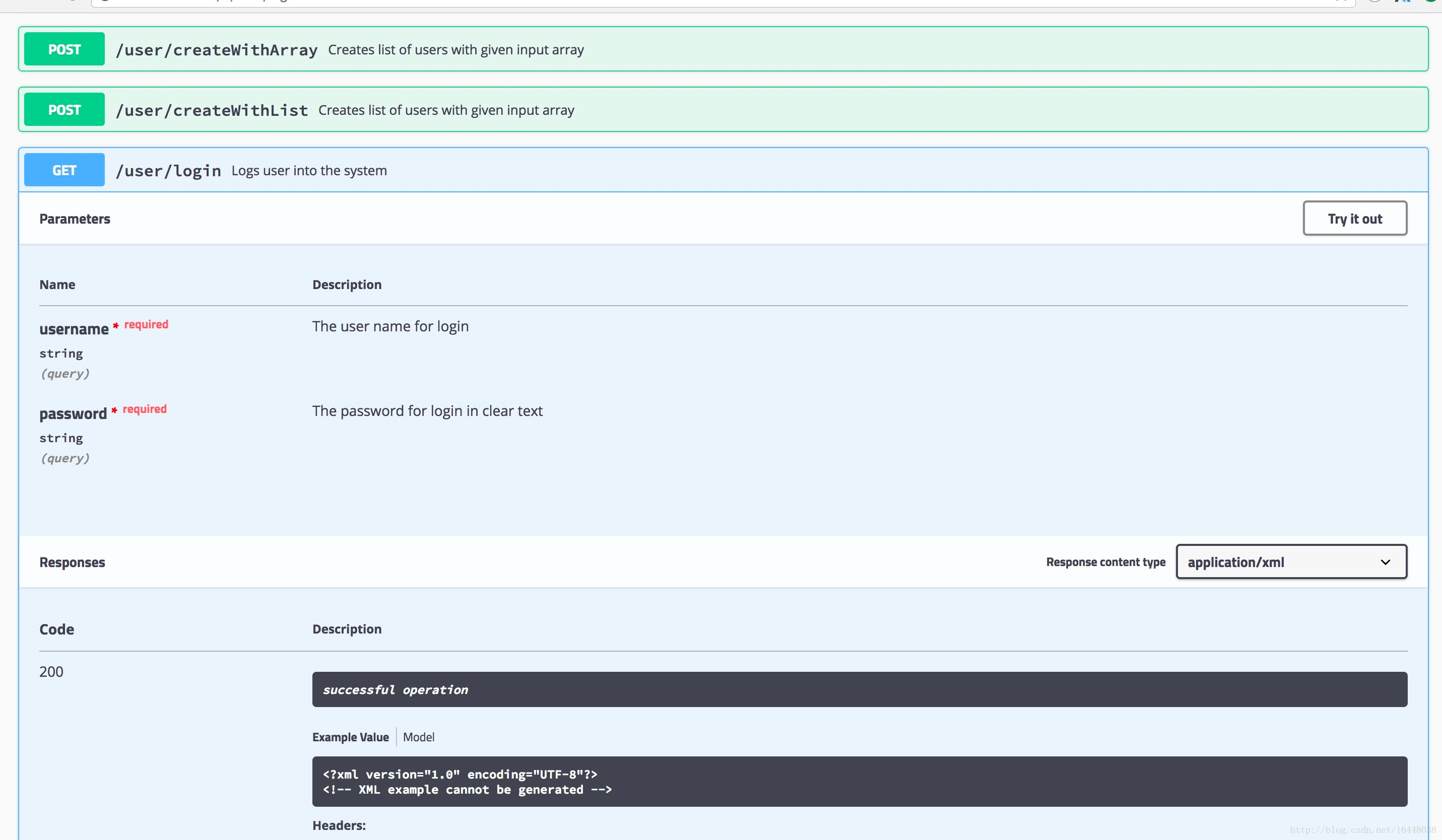Click the Try it out button

click(x=1354, y=219)
